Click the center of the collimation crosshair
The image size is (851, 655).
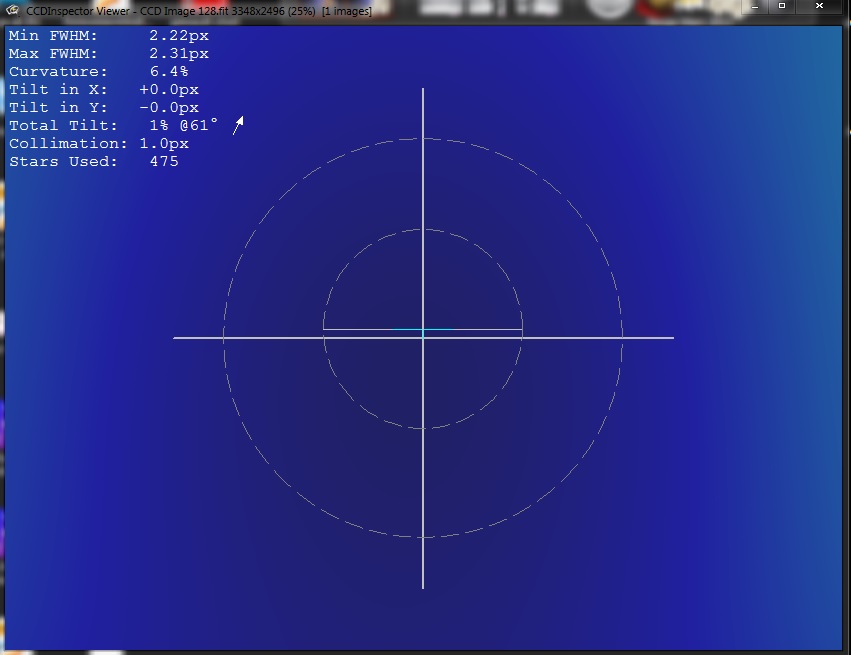pyautogui.click(x=423, y=339)
